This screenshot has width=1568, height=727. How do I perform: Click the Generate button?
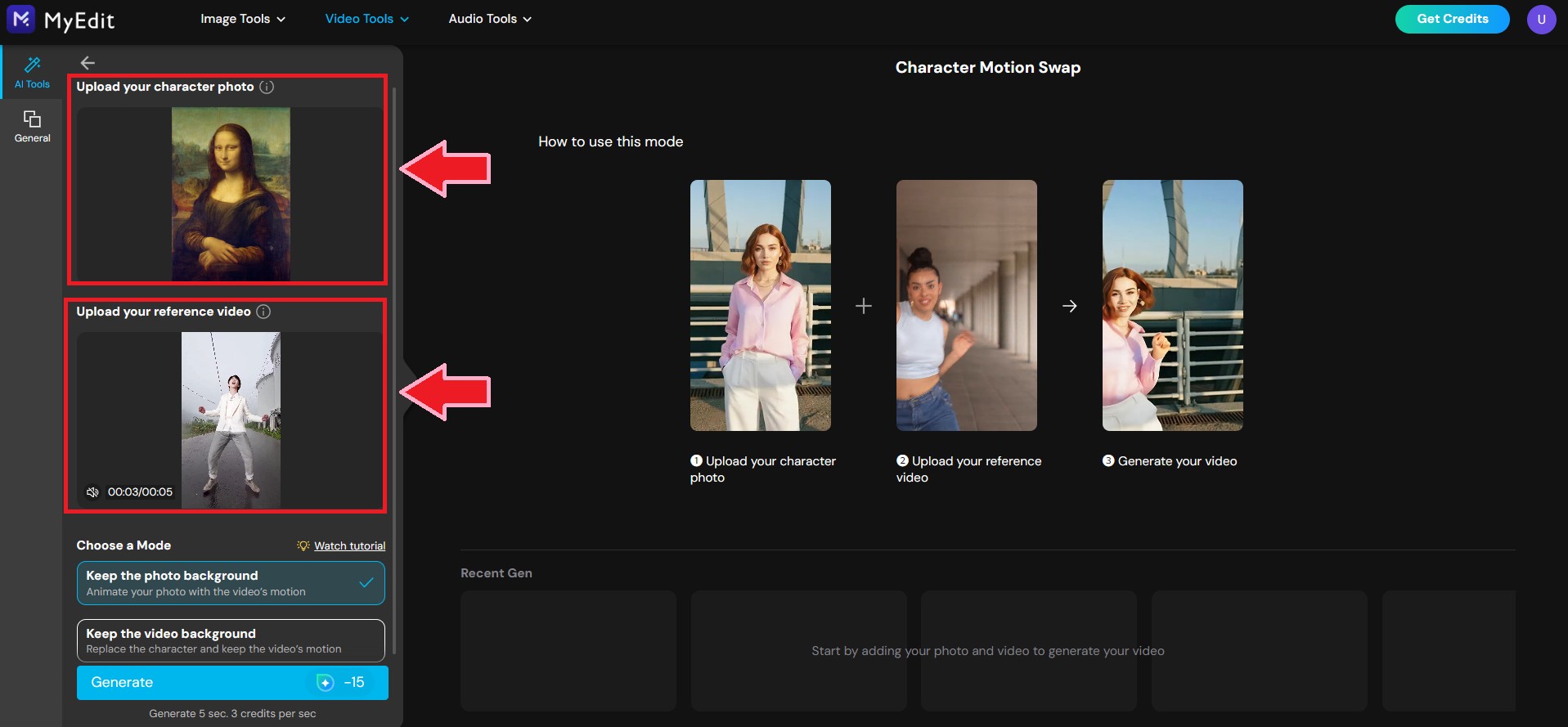[x=232, y=683]
